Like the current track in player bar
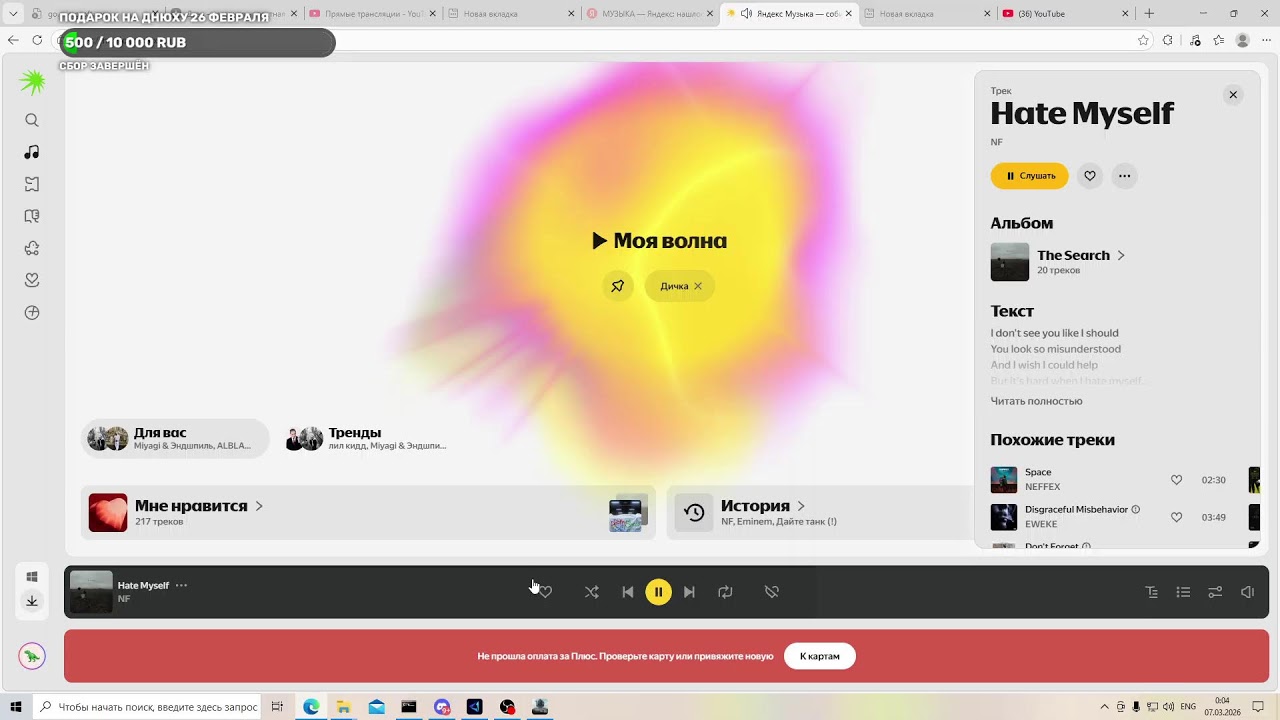The image size is (1280, 720). point(545,592)
